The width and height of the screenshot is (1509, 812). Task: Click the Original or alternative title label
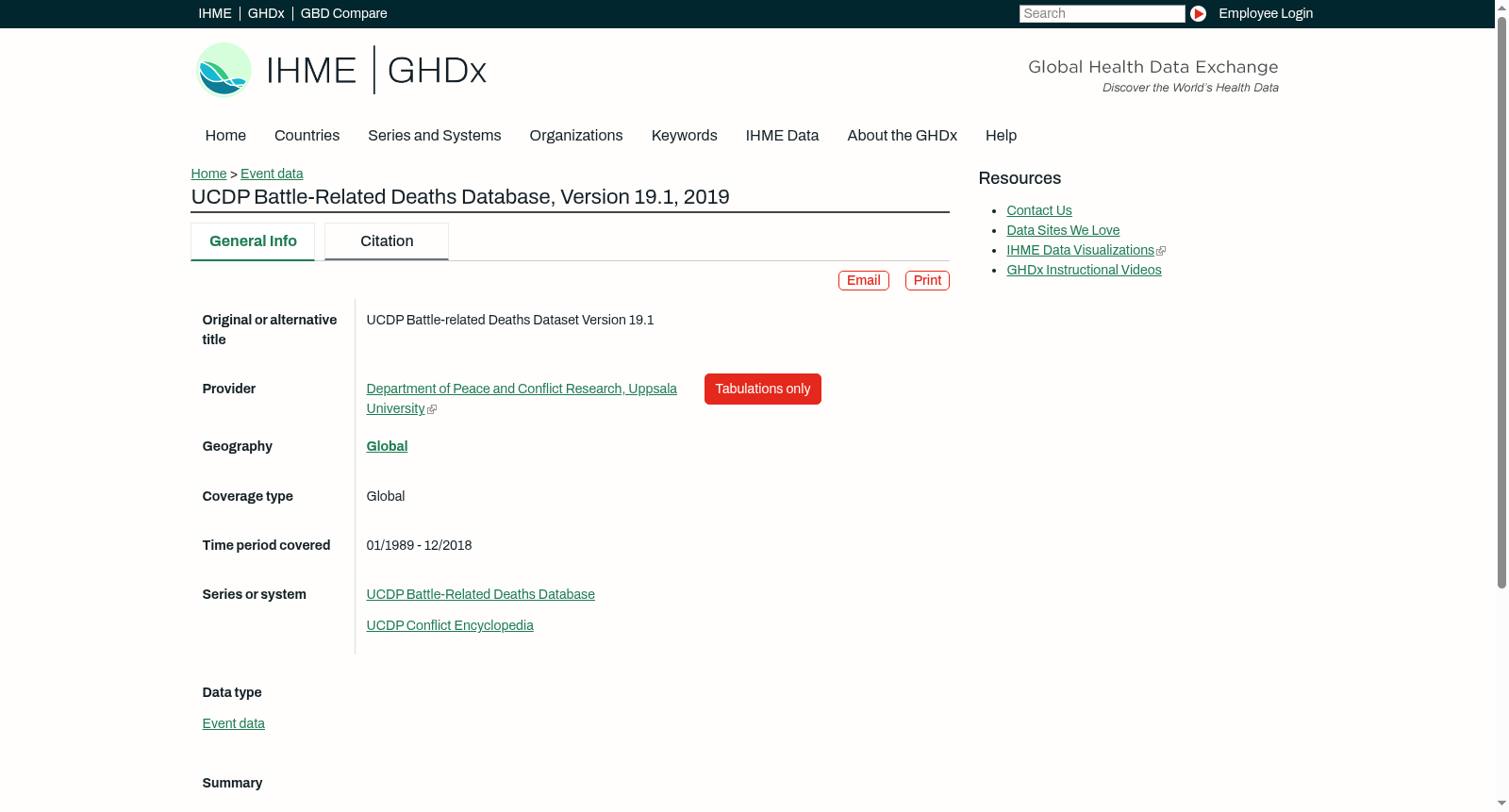(x=270, y=330)
